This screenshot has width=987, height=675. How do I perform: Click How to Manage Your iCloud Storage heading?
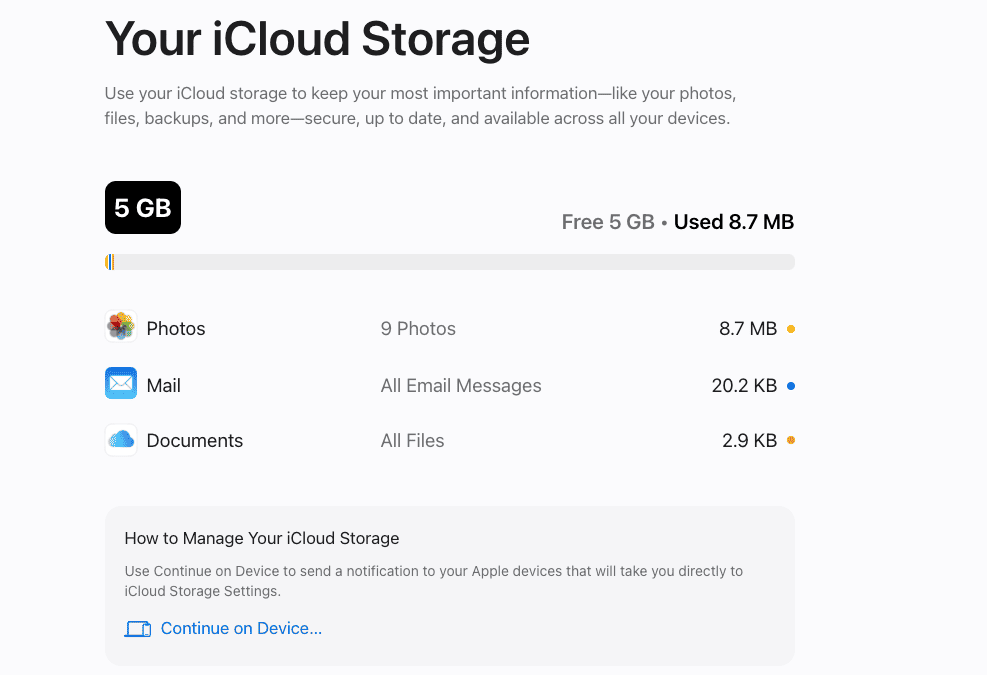pyautogui.click(x=262, y=538)
